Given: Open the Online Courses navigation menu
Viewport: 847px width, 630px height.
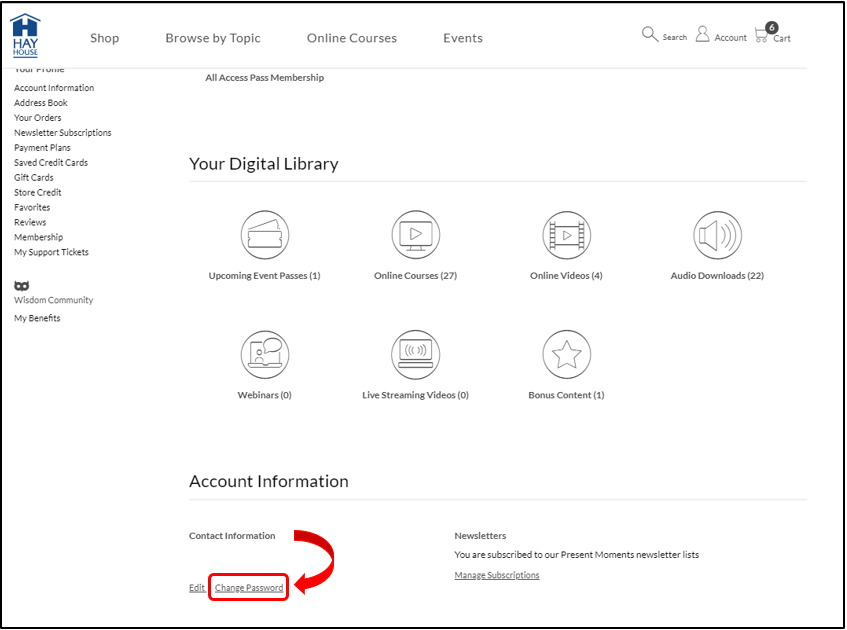Looking at the screenshot, I should (352, 38).
